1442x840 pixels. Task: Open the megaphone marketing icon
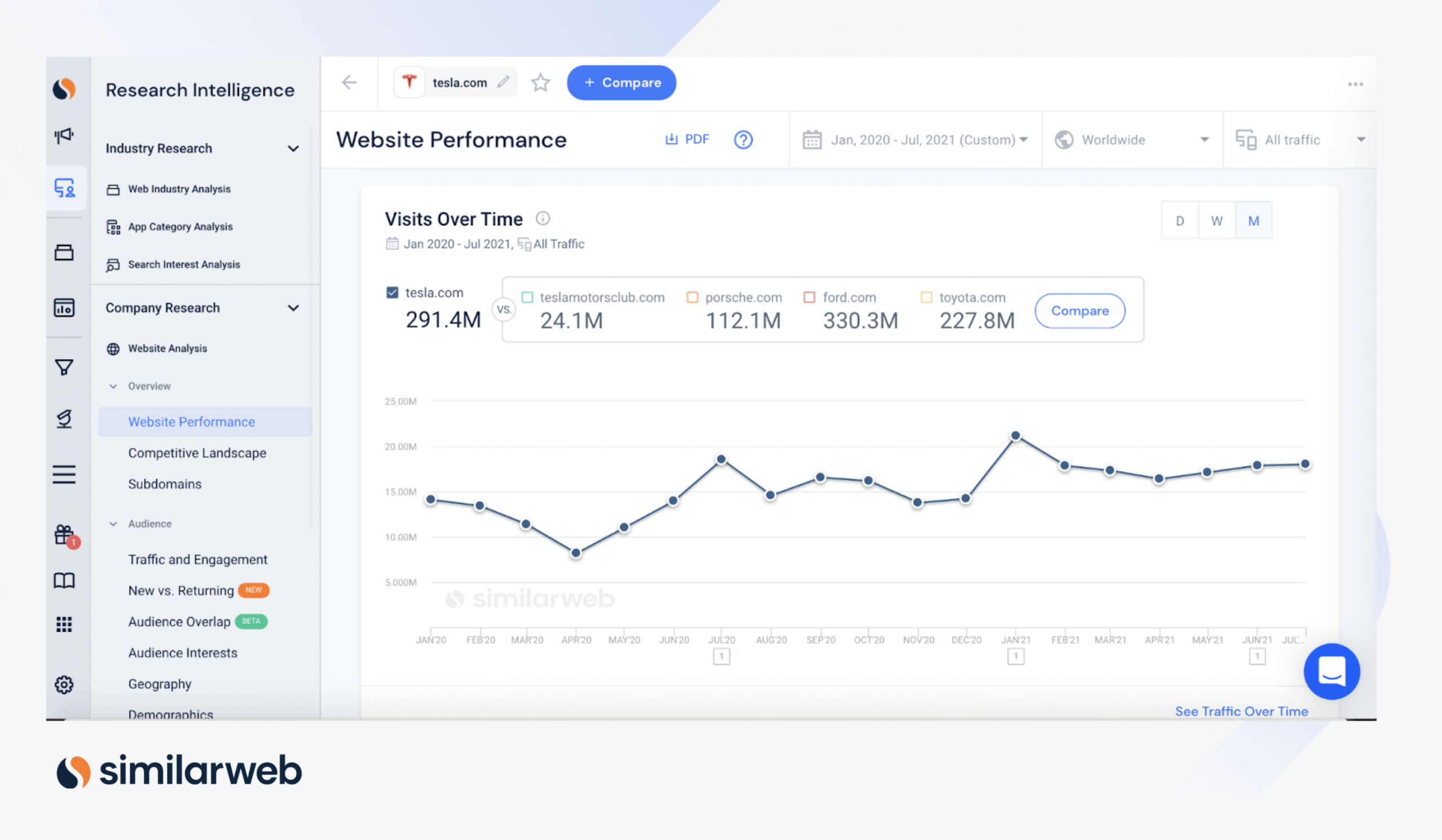pos(64,136)
